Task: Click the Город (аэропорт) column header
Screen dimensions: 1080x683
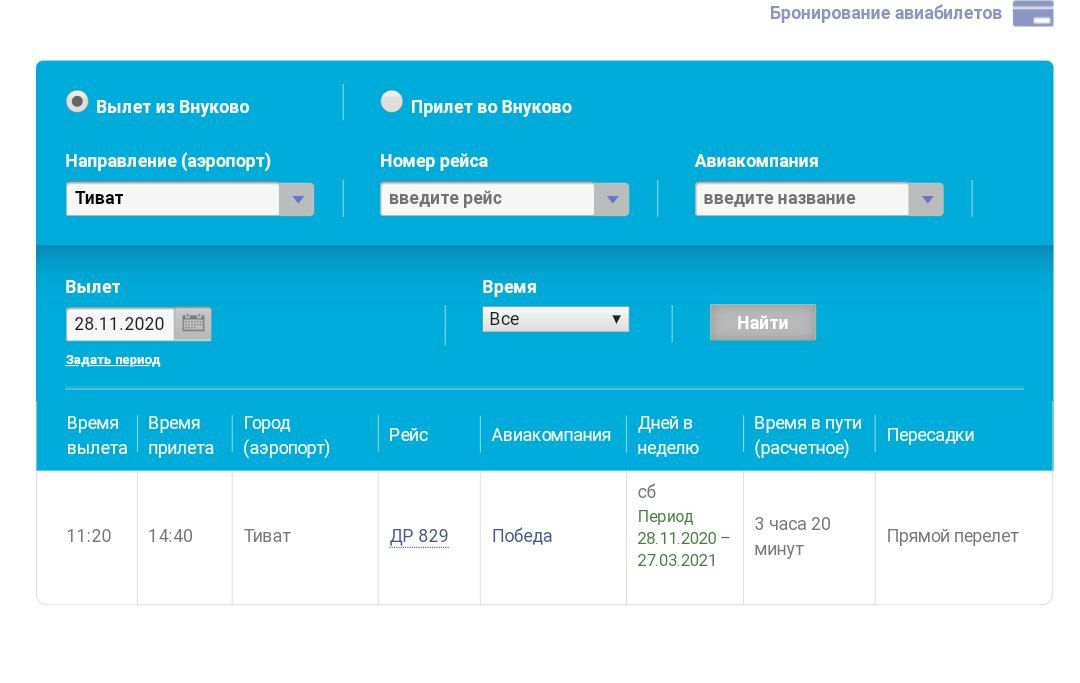Action: pyautogui.click(x=287, y=435)
